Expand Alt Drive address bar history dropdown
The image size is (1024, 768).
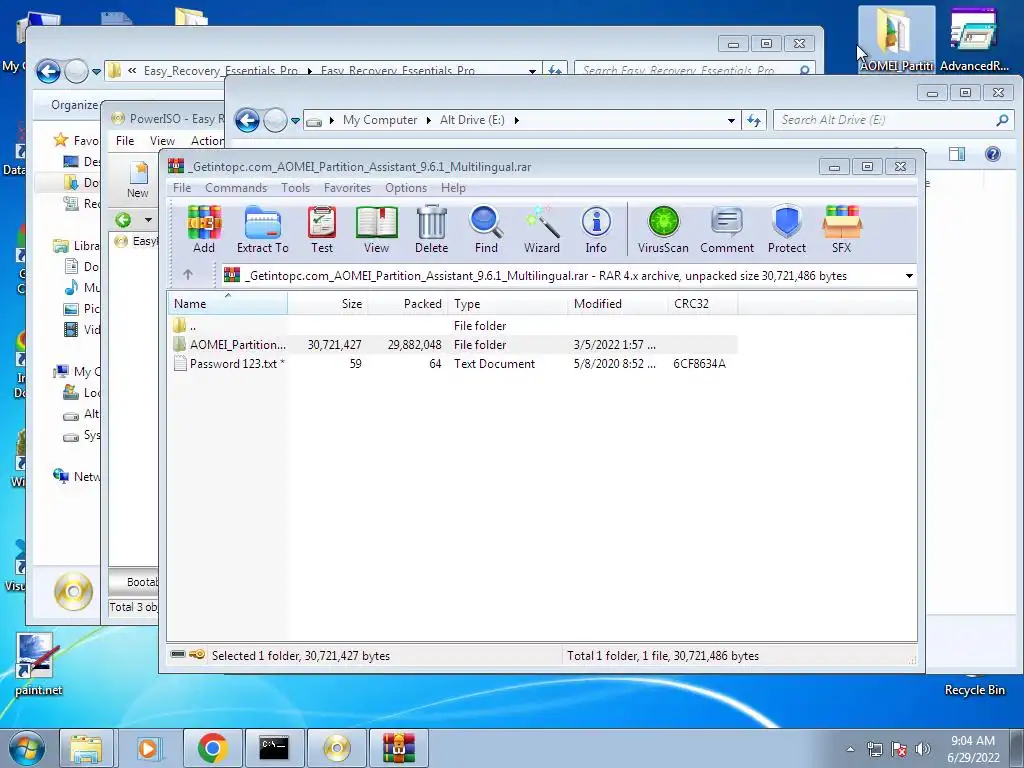point(731,120)
